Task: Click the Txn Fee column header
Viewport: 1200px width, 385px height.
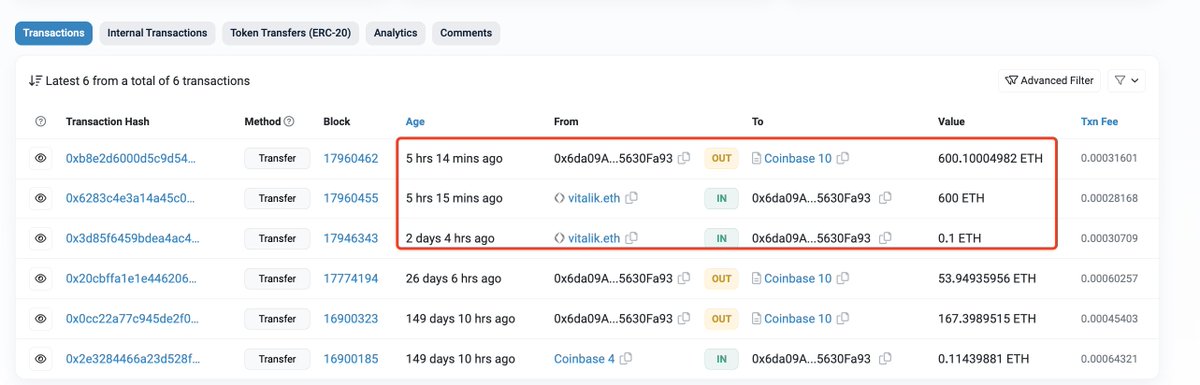Action: point(1099,121)
